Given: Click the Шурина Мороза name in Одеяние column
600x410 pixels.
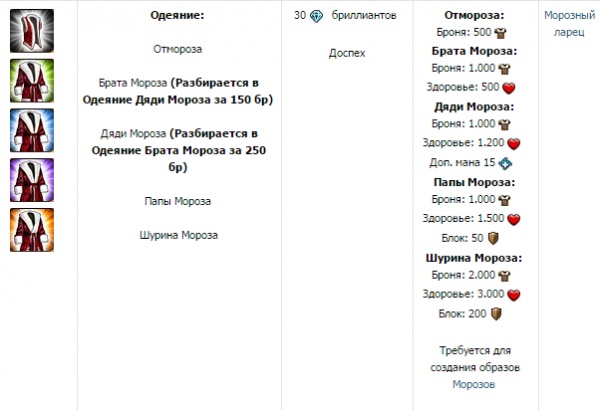Looking at the screenshot, I should tap(178, 236).
